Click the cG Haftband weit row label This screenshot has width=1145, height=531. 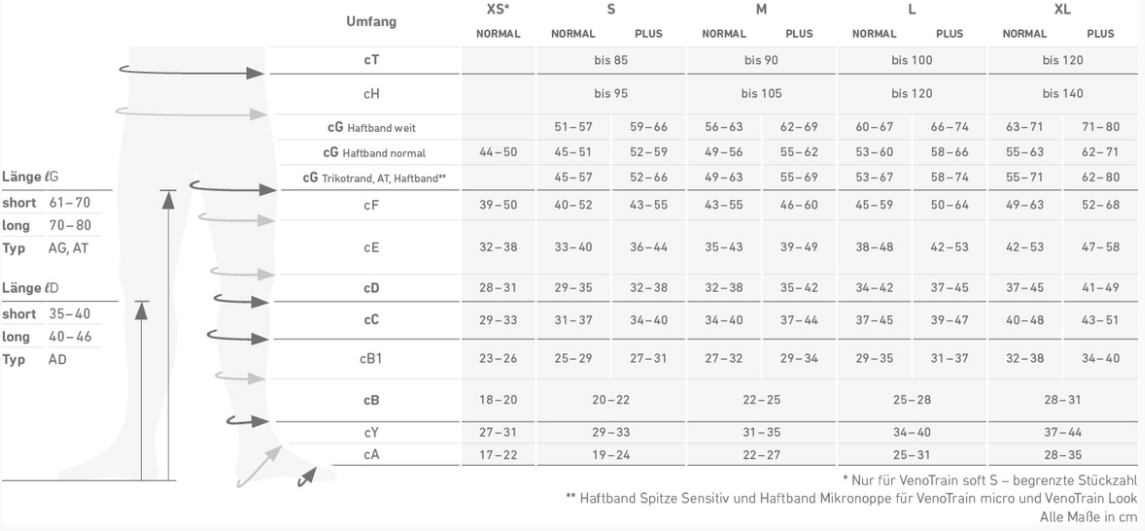point(369,127)
